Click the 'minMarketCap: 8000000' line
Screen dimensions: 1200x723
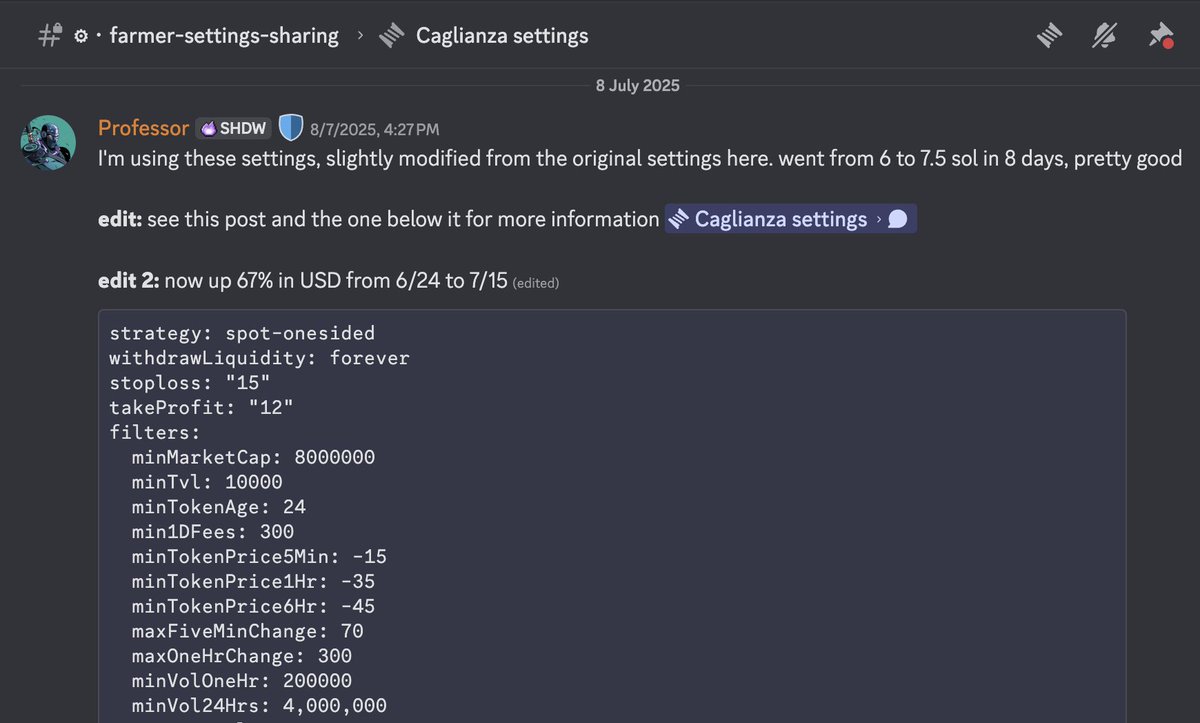[253, 457]
